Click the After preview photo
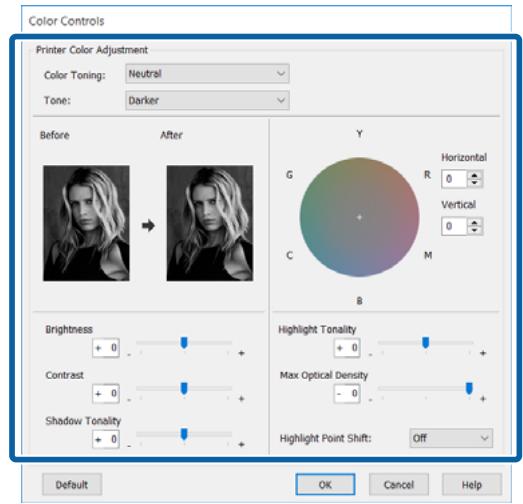The height and width of the screenshot is (504, 523). click(210, 223)
